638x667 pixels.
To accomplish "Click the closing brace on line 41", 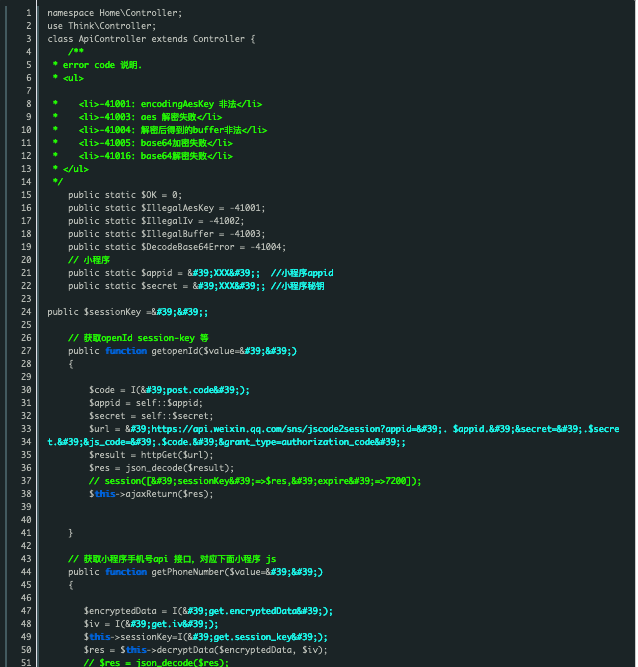I will 71,533.
